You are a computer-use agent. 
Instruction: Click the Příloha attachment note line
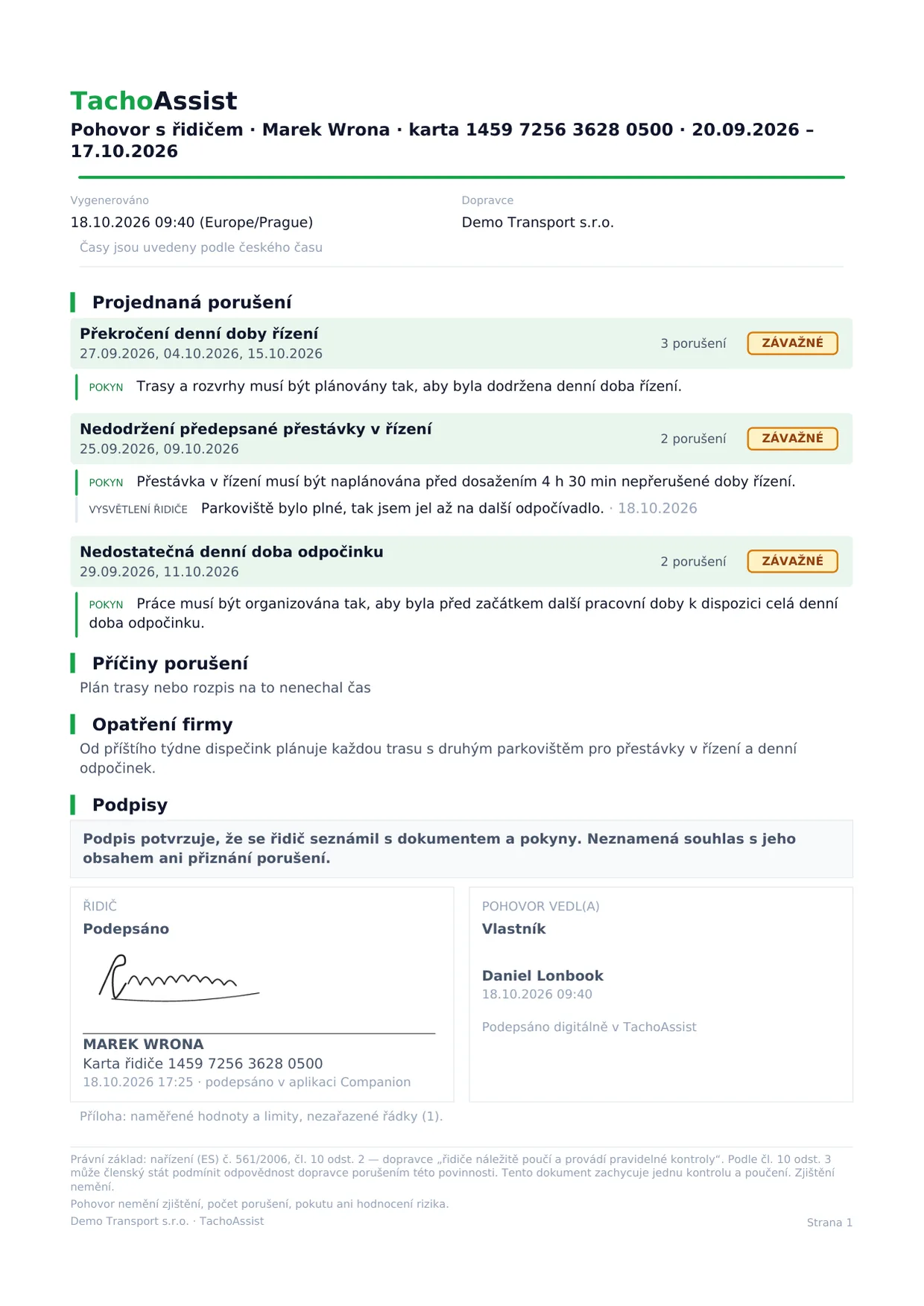pos(261,1117)
